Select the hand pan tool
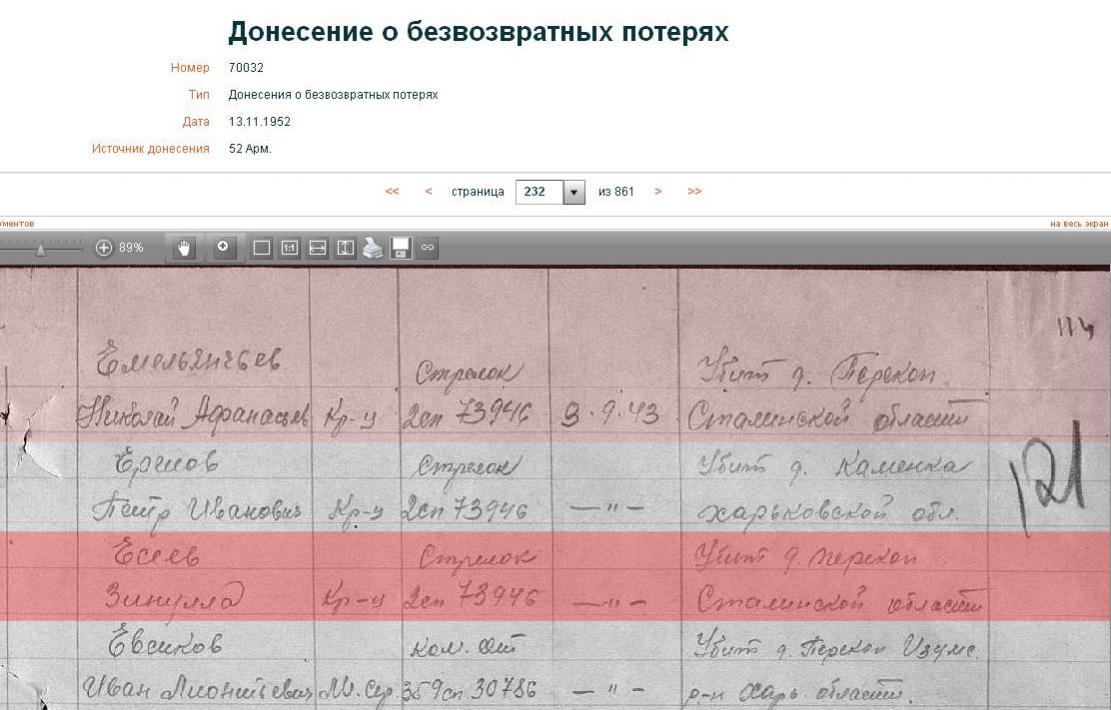This screenshot has height=710, width=1111. (x=184, y=248)
